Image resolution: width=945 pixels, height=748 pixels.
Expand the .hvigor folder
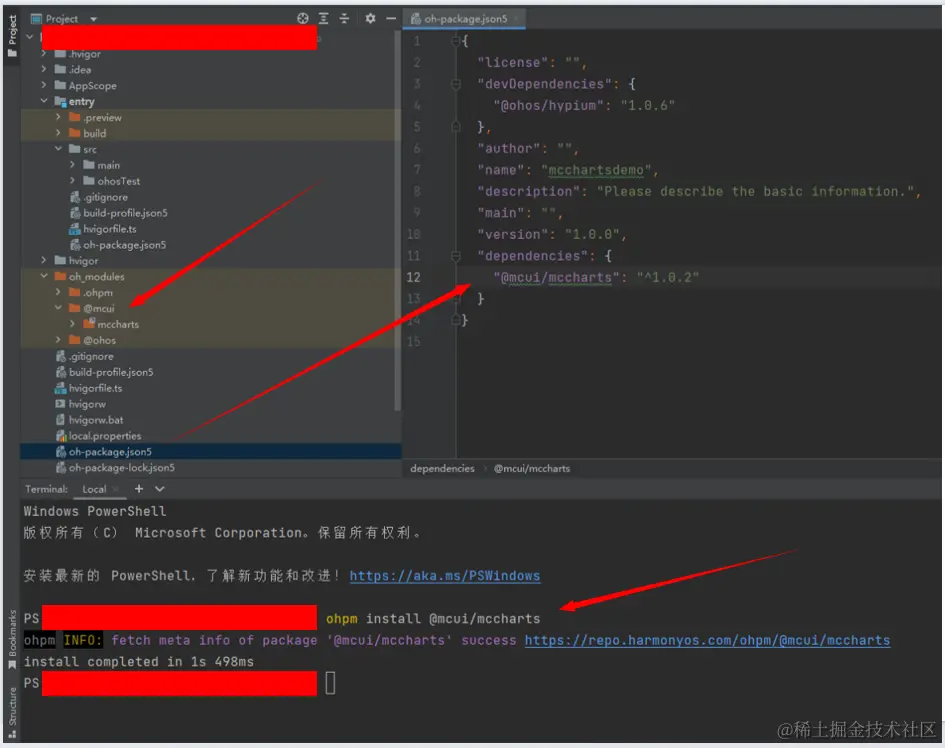(x=43, y=54)
